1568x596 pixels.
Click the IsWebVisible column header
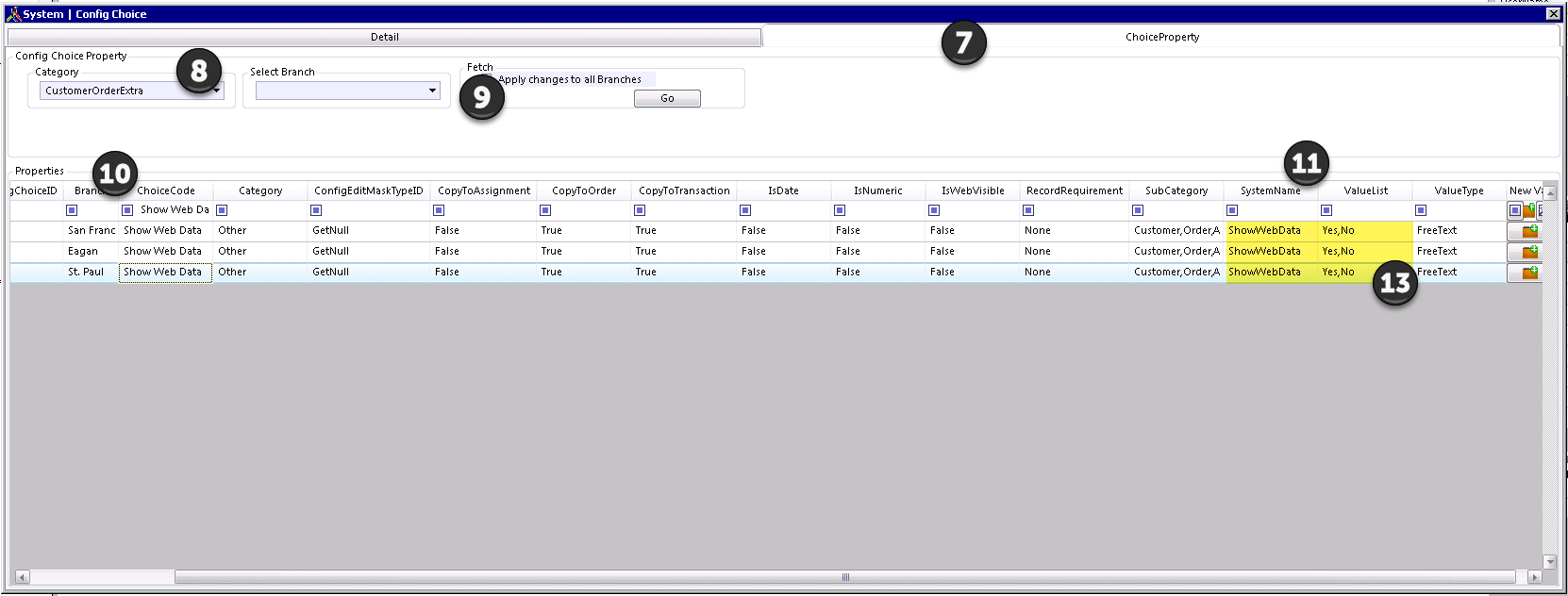tap(973, 190)
